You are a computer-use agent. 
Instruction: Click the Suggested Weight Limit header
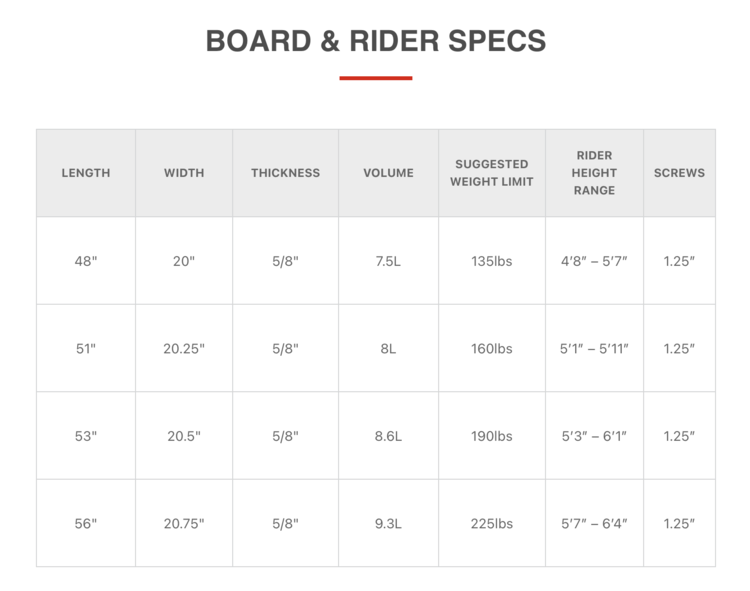[x=491, y=173]
